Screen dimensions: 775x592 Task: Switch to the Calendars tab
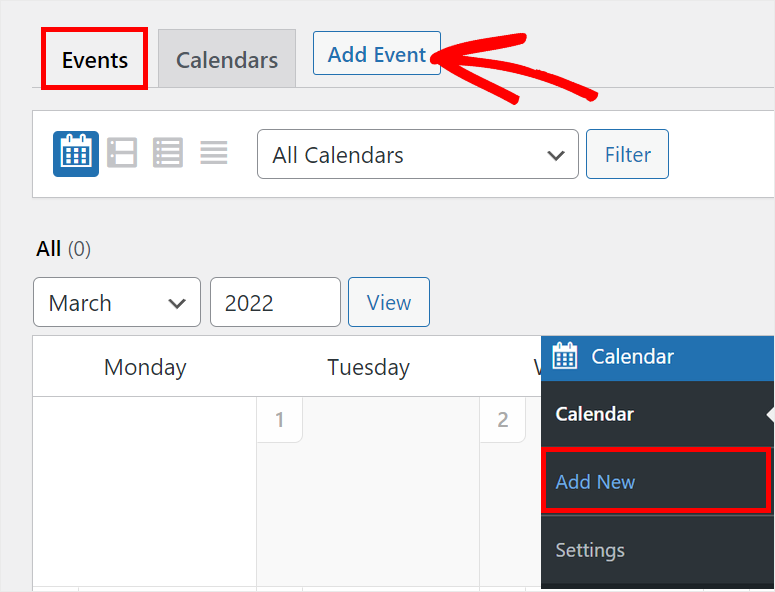point(227,60)
